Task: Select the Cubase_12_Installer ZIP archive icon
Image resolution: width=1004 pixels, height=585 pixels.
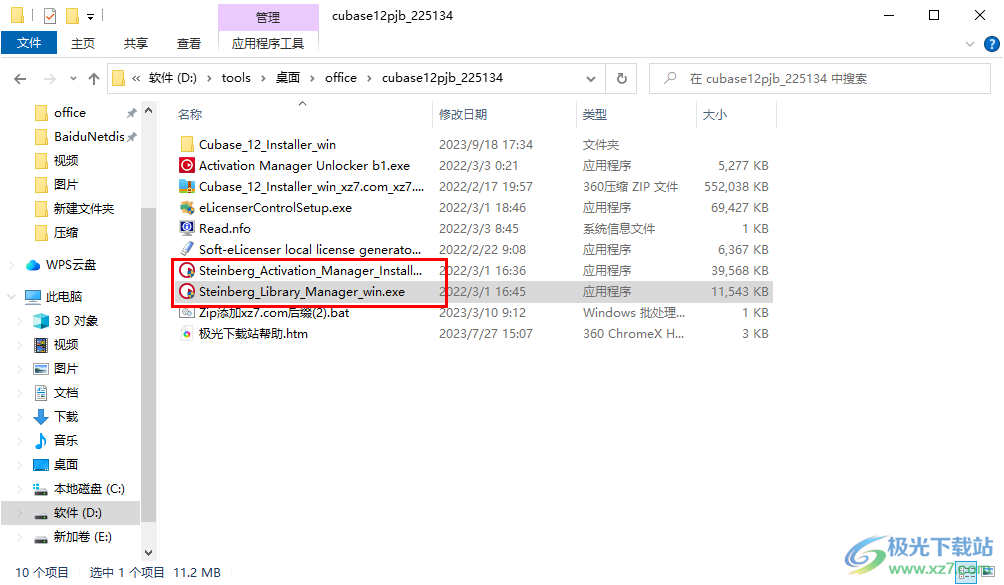Action: click(187, 187)
